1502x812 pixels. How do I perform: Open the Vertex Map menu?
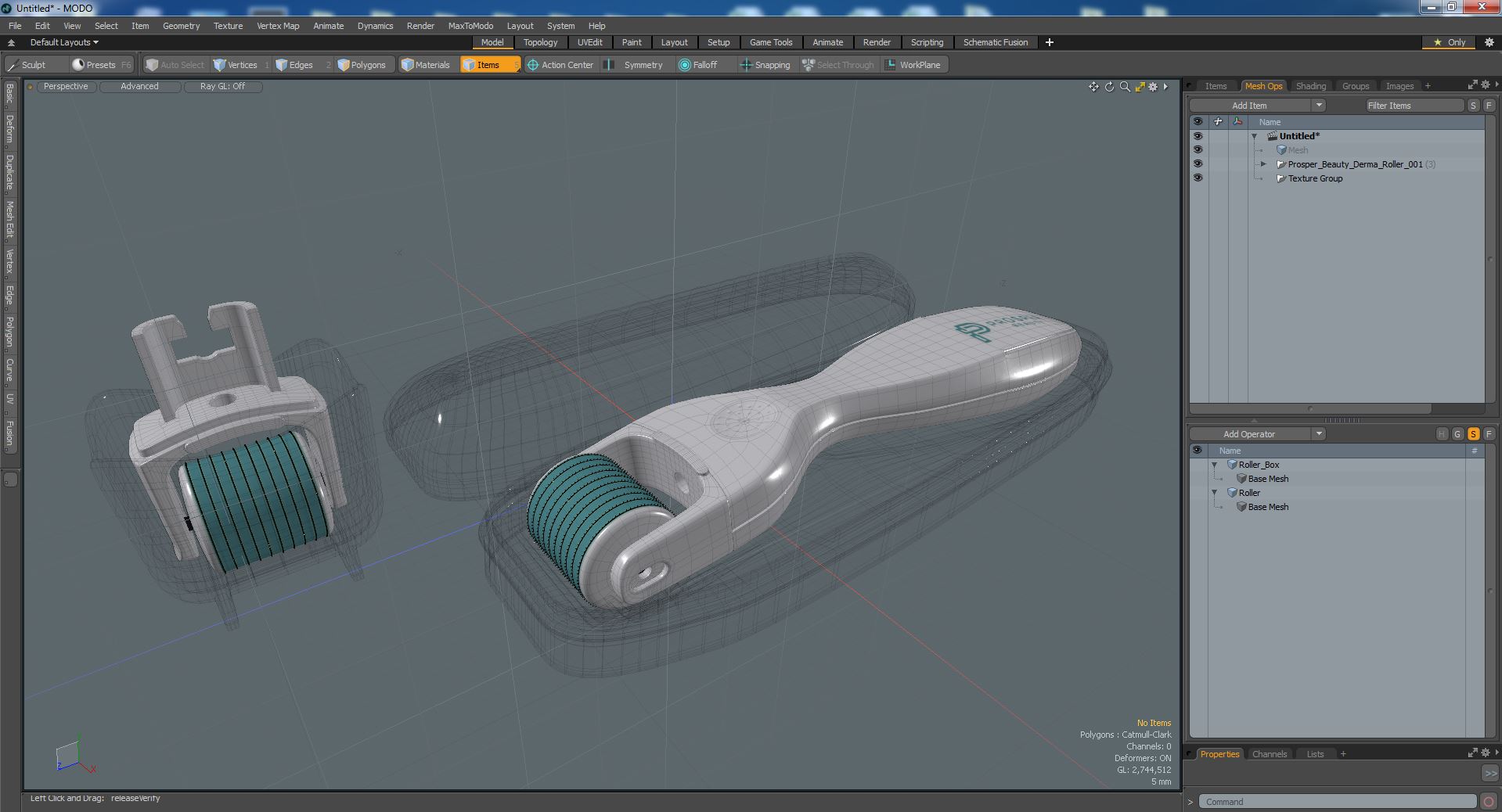(278, 26)
